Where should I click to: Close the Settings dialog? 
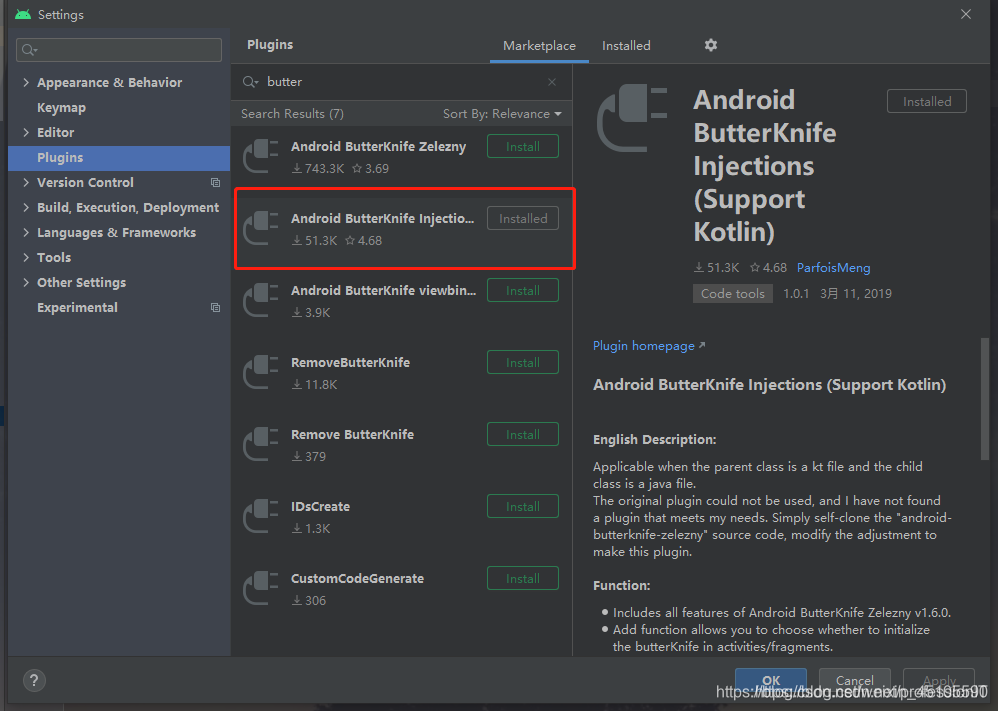[966, 14]
